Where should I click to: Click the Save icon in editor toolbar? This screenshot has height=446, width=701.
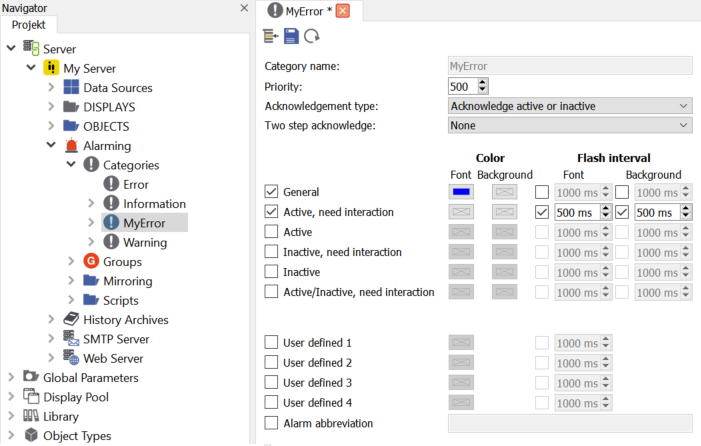291,36
